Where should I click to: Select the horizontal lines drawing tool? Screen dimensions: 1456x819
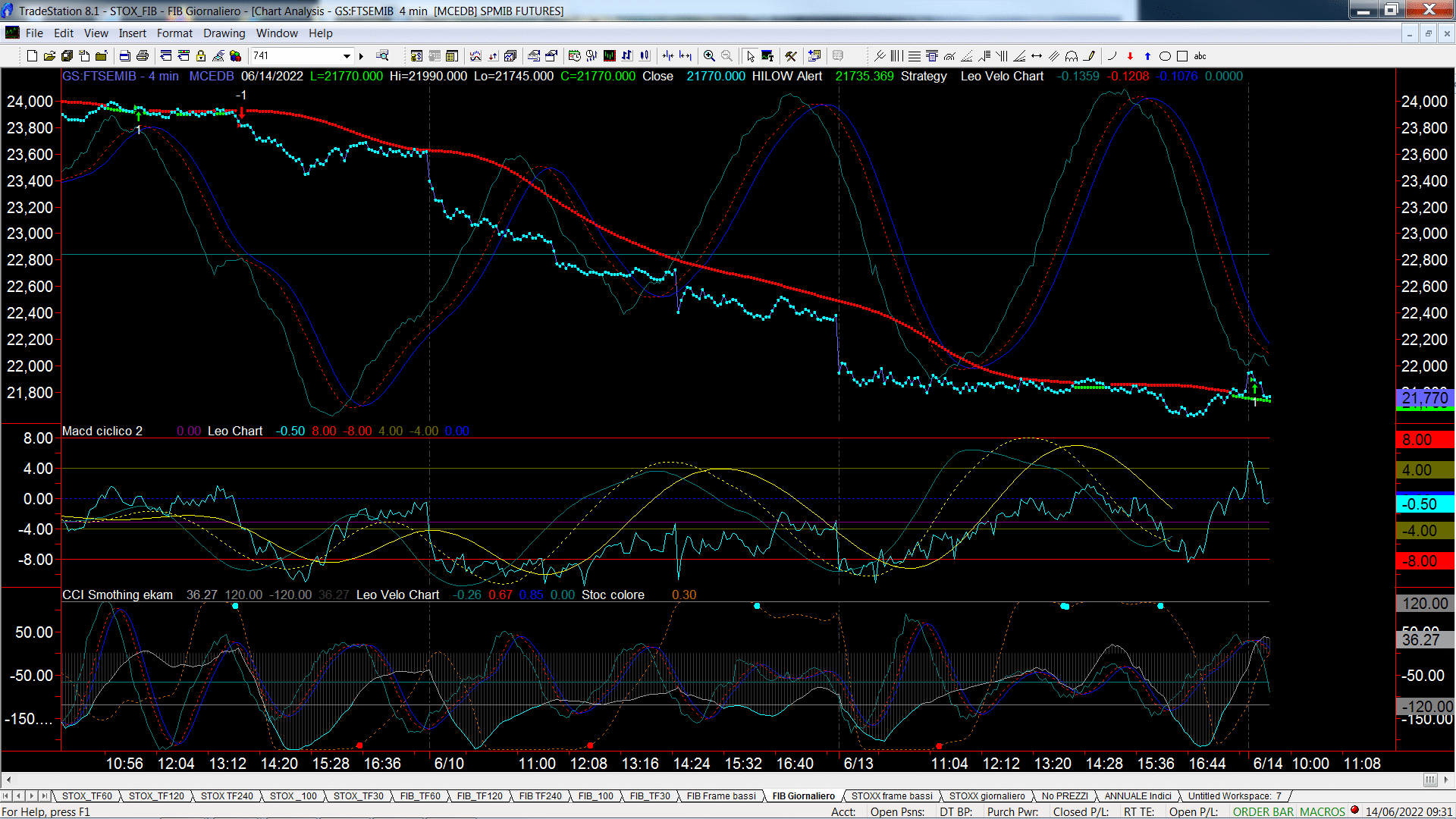coord(915,55)
